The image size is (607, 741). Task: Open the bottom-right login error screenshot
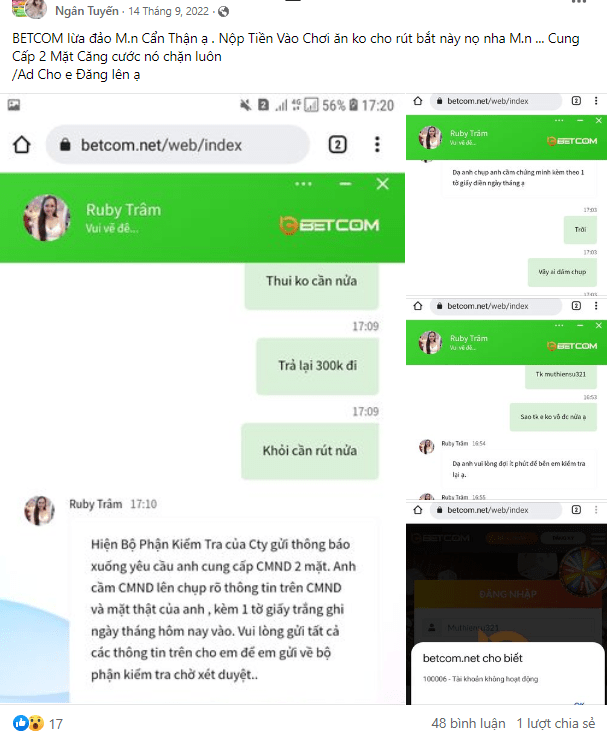[506, 603]
